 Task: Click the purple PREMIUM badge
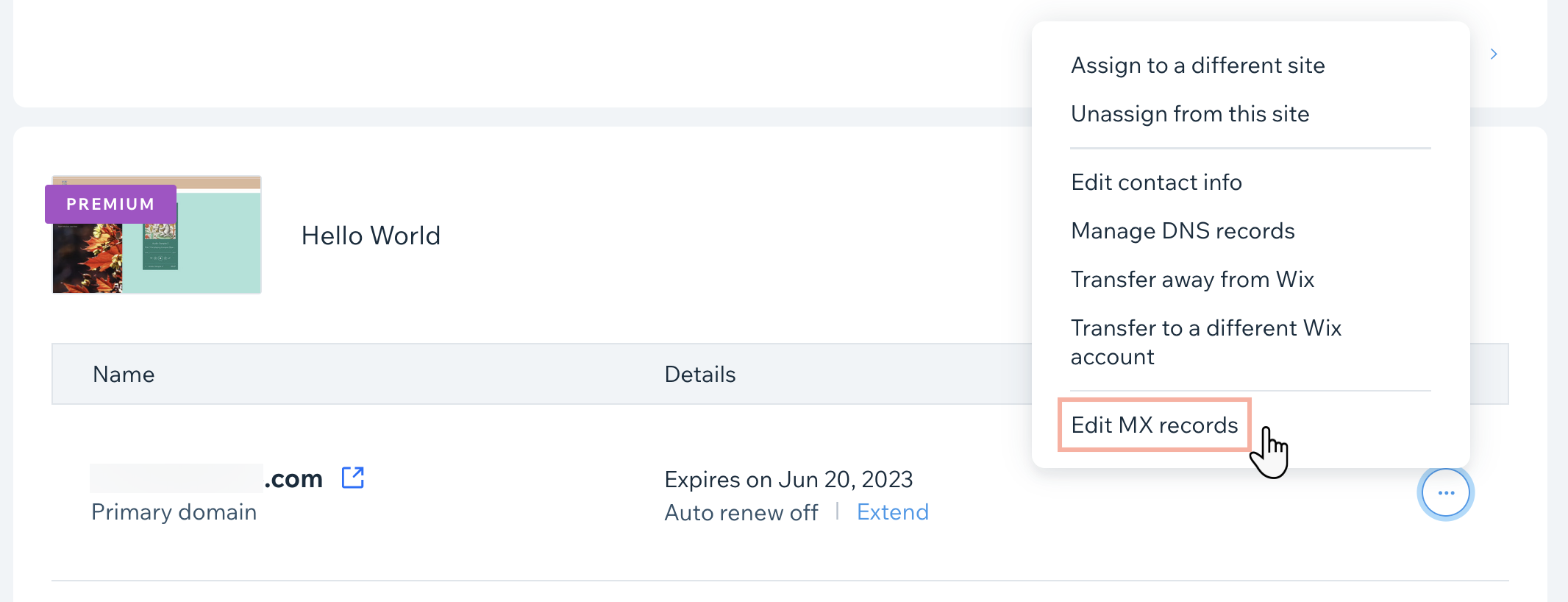click(x=110, y=204)
